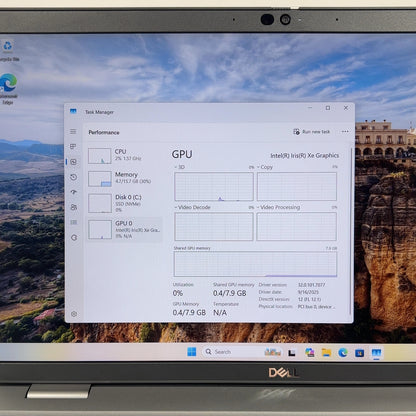Open the Details sidebar icon
This screenshot has height=416, width=416.
(74, 222)
